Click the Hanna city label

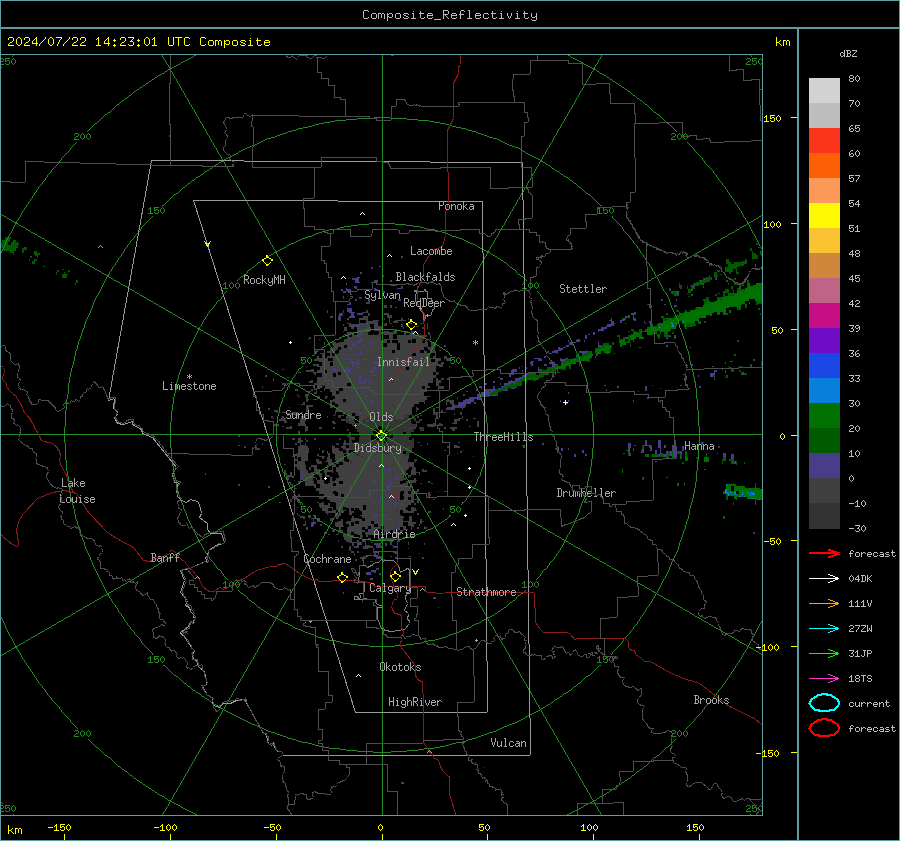pos(699,446)
